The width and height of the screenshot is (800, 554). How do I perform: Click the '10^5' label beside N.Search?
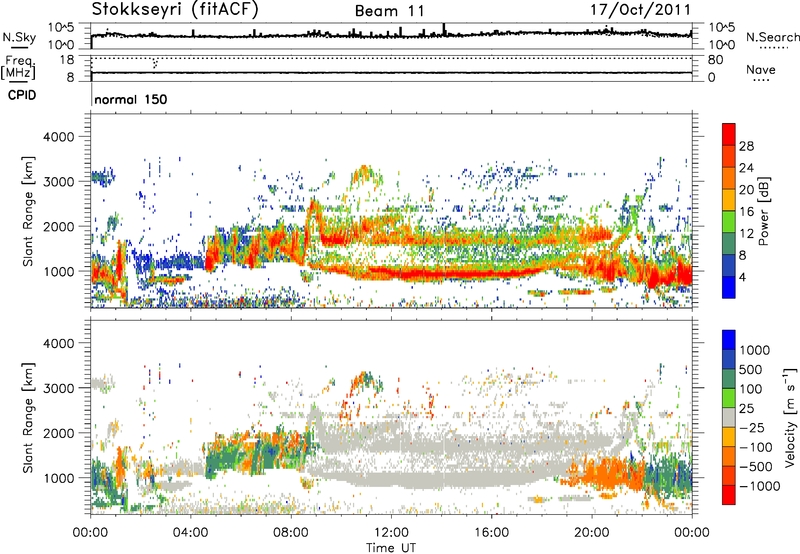coord(722,28)
